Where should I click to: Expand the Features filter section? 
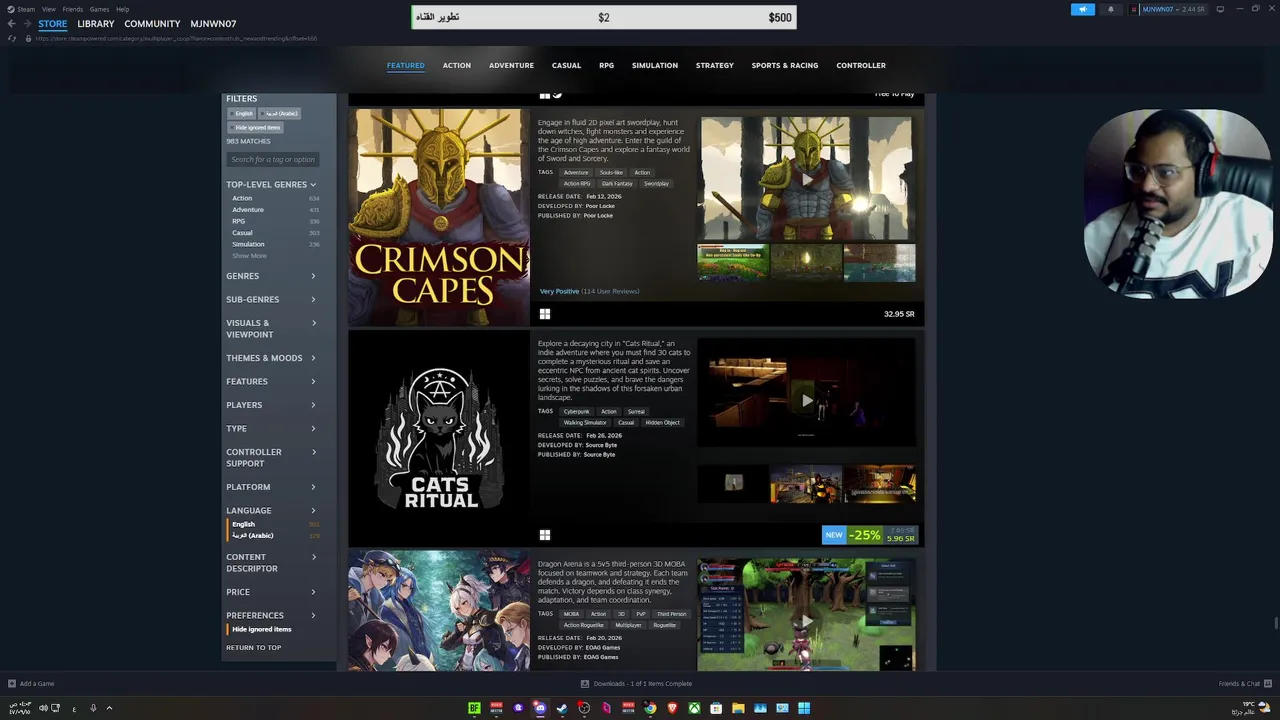coord(272,382)
